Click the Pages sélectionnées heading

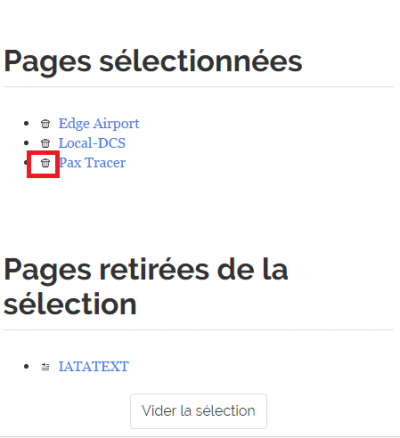(153, 61)
